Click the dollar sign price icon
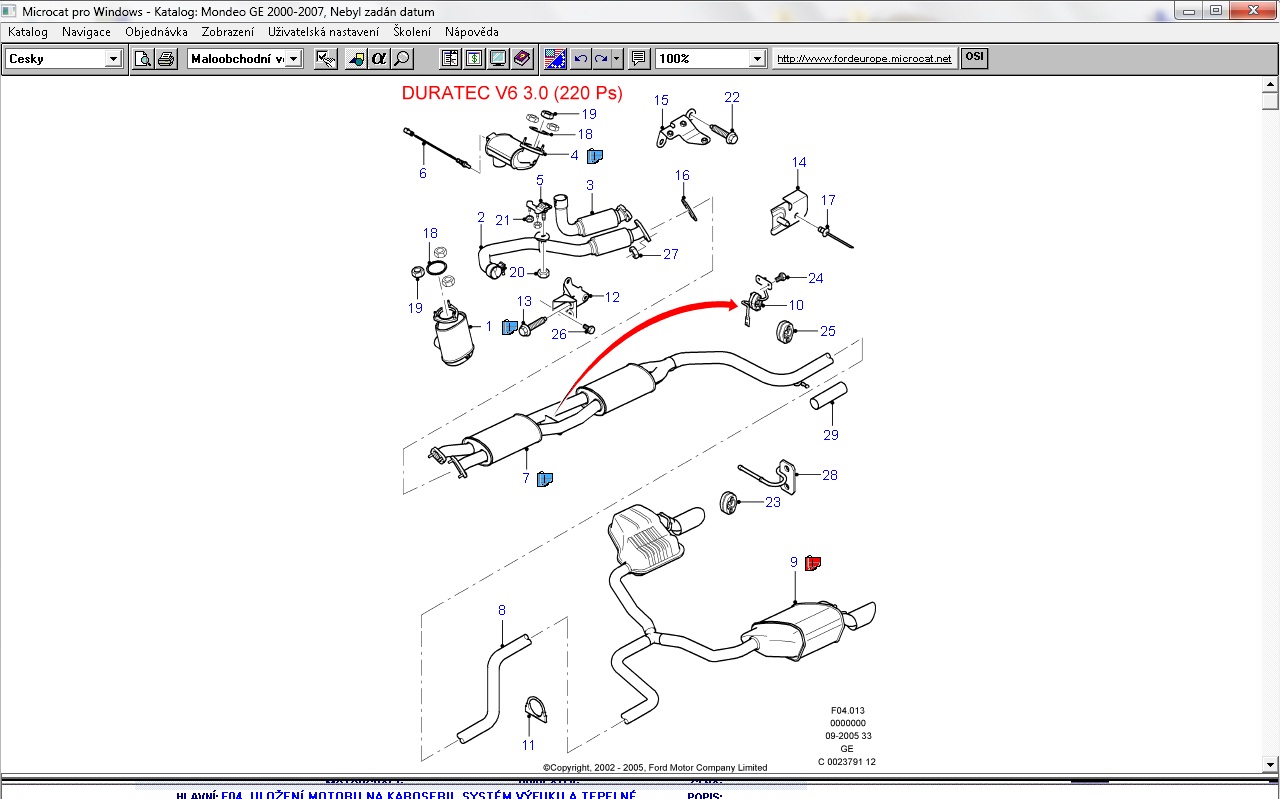This screenshot has width=1280, height=799. [x=474, y=59]
